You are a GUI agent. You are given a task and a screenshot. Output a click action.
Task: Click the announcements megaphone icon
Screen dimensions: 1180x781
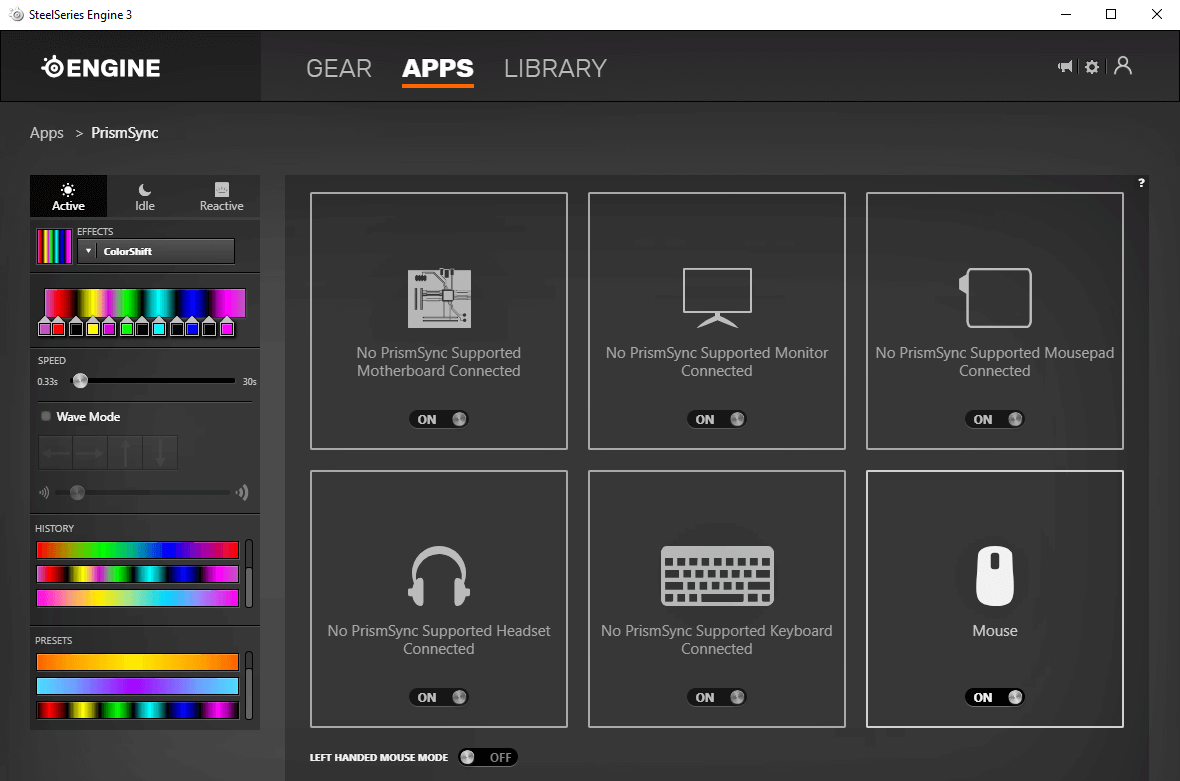[1065, 67]
